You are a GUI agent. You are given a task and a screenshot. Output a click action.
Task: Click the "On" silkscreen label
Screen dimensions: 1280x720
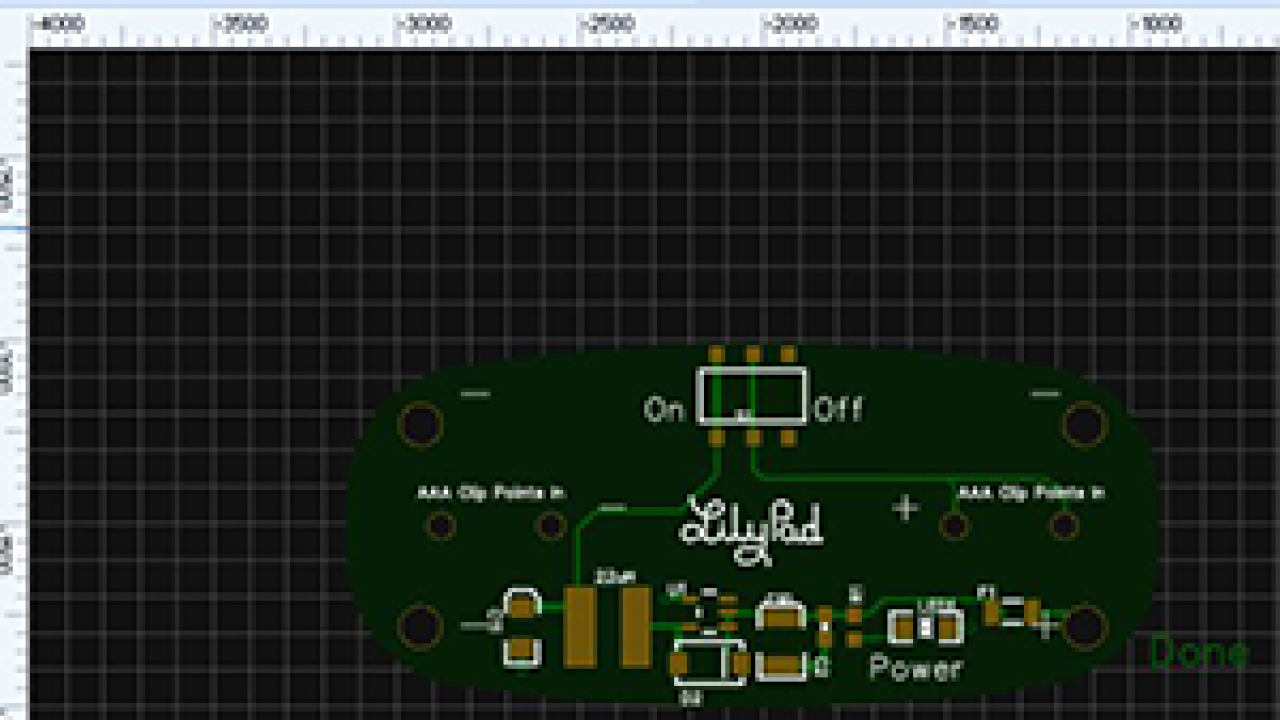tap(664, 409)
